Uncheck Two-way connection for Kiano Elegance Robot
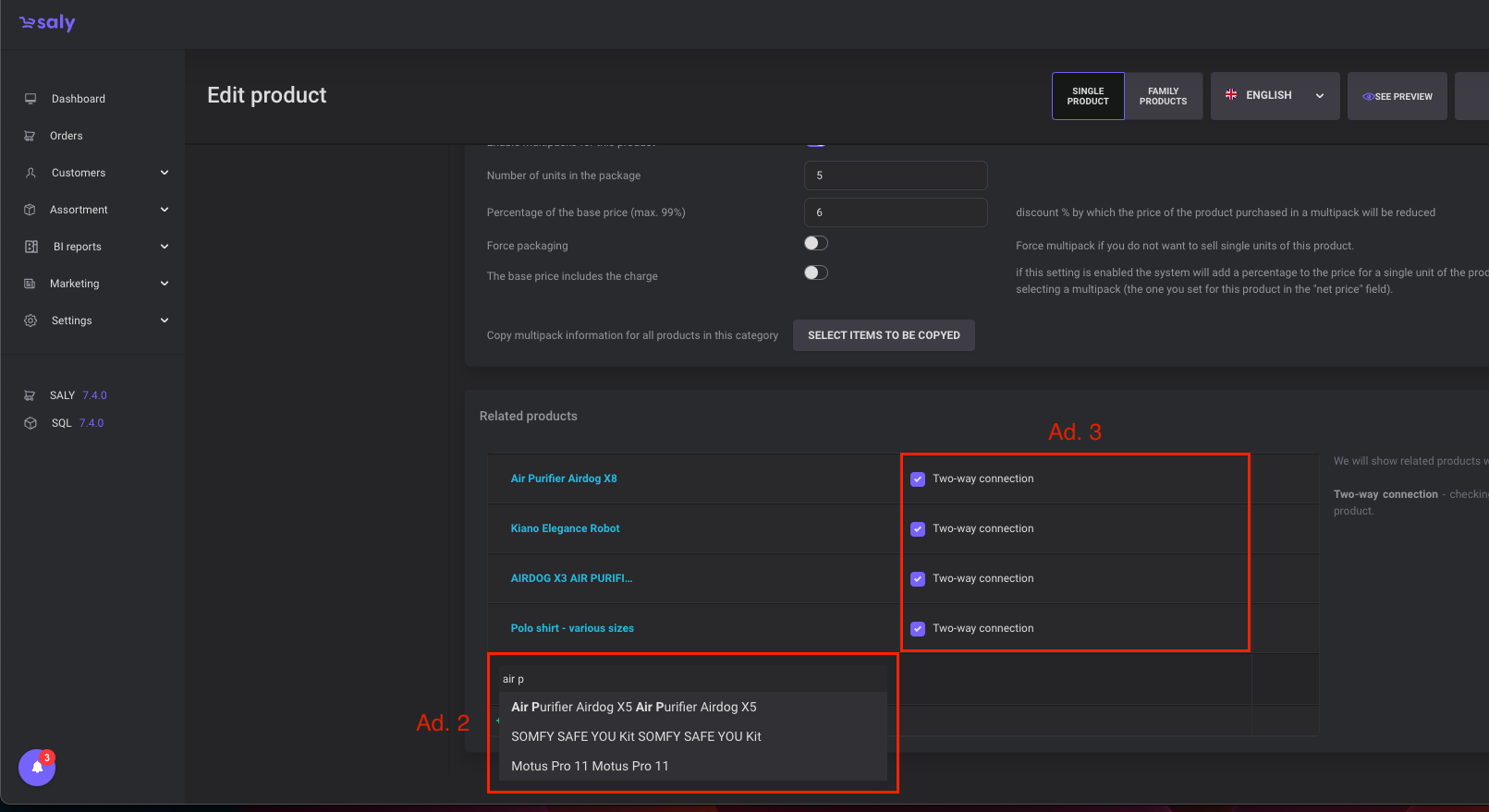 [x=918, y=529]
